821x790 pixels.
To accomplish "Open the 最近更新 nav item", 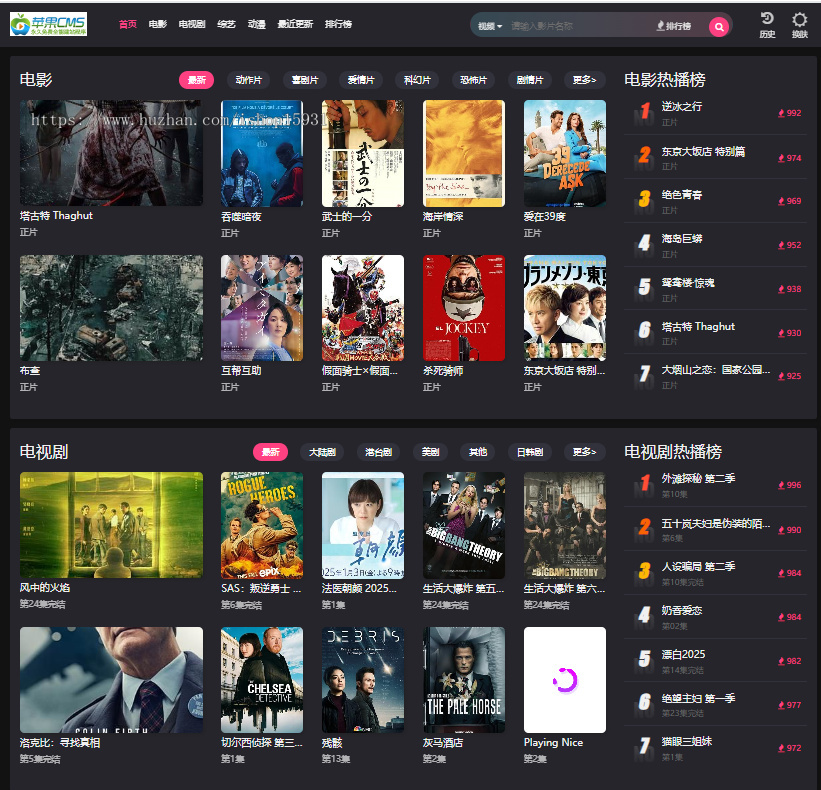I will point(295,24).
